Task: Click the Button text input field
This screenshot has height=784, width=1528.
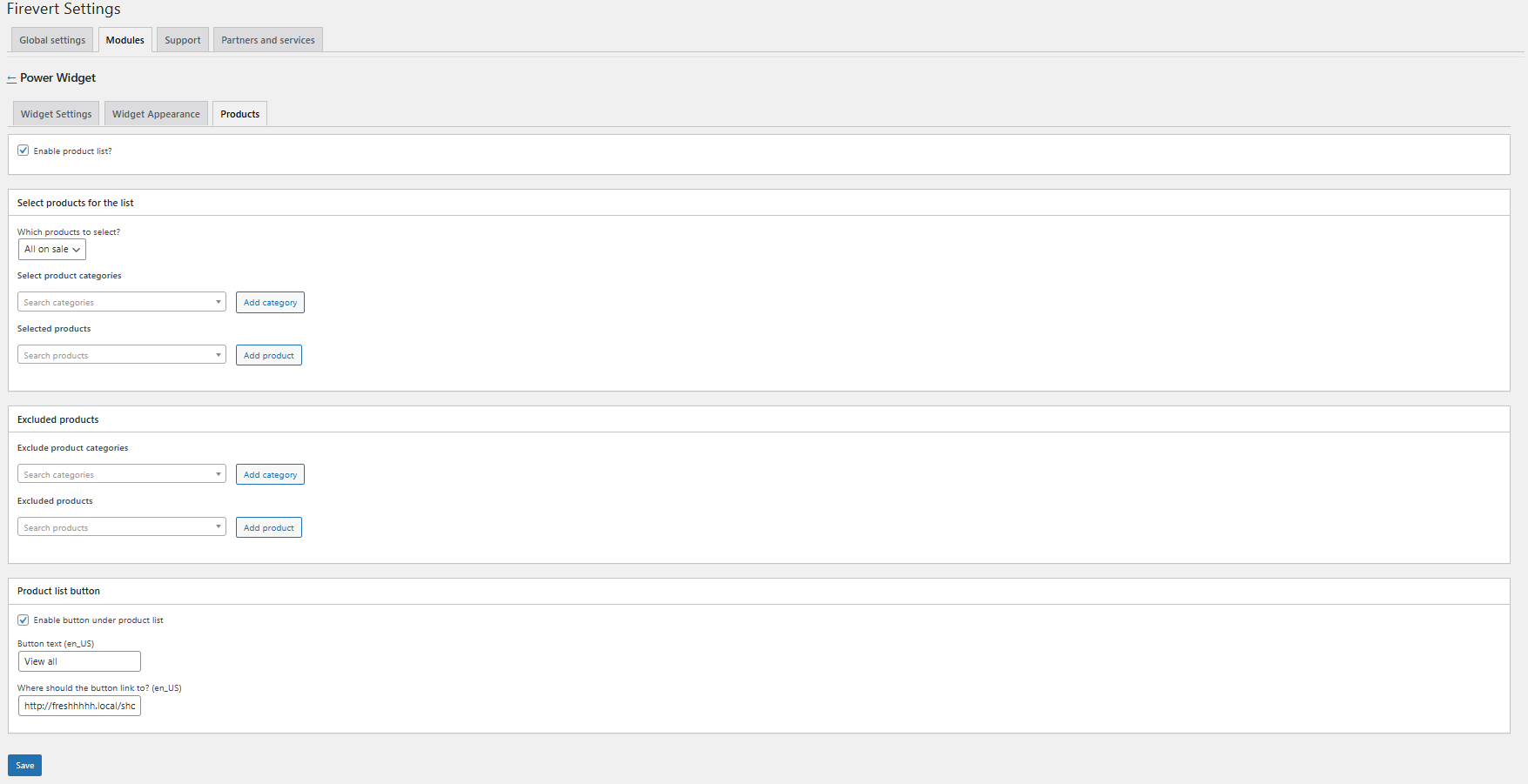Action: (x=79, y=662)
